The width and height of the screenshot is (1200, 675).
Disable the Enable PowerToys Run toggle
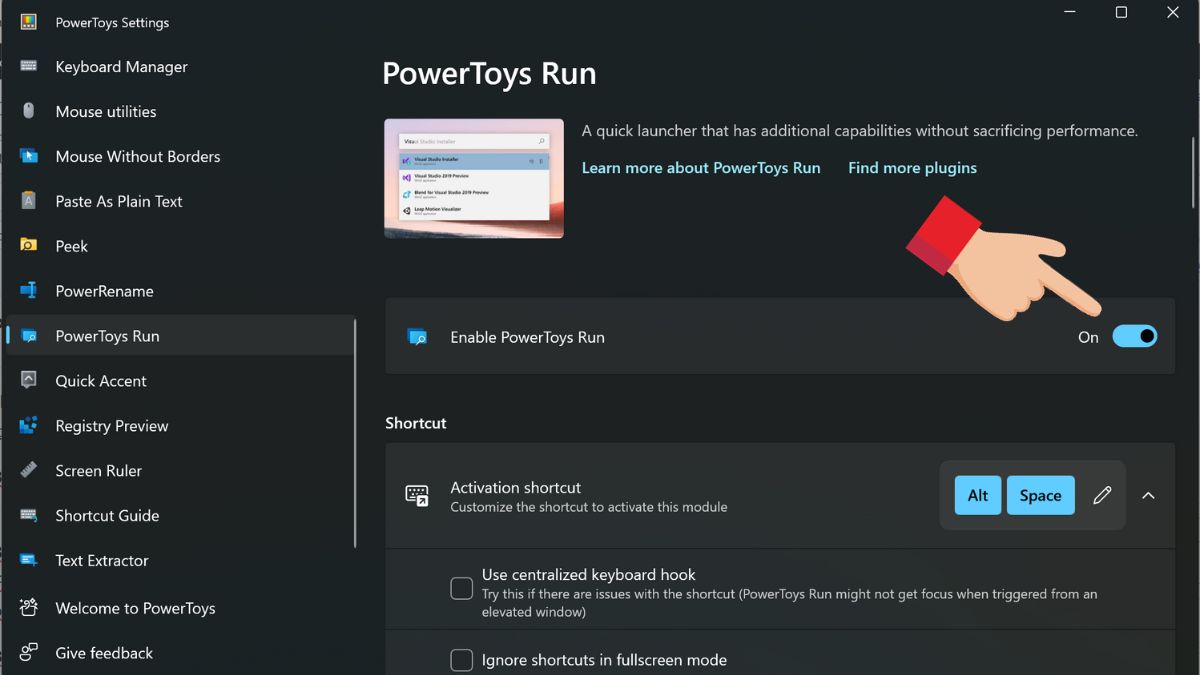click(1135, 336)
